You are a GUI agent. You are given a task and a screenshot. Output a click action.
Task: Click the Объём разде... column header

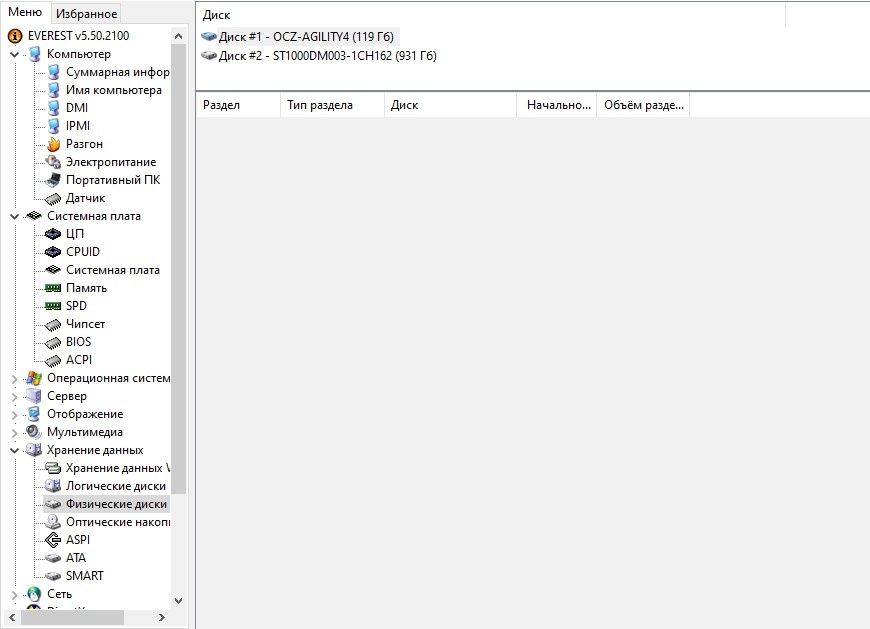coord(643,105)
